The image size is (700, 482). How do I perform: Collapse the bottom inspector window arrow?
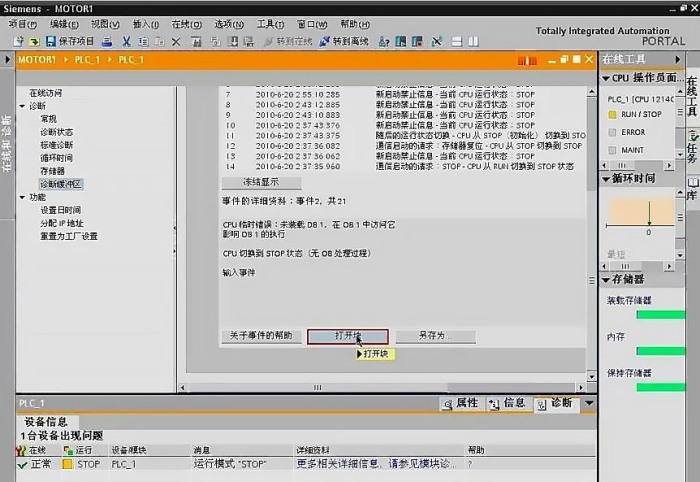pos(589,403)
